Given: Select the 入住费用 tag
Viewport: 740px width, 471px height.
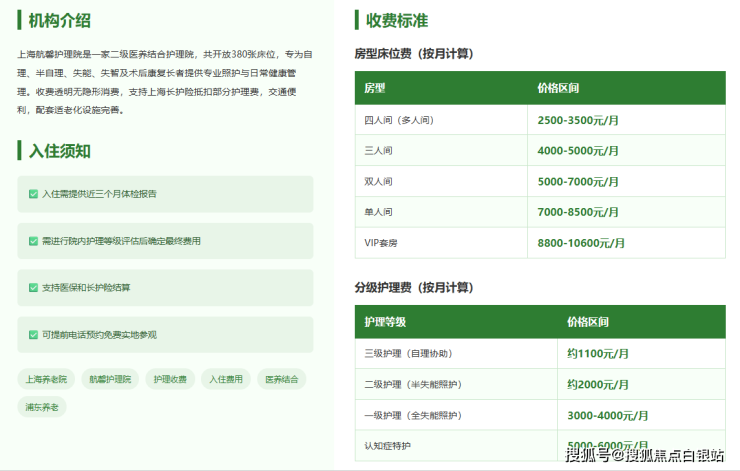Looking at the screenshot, I should click(x=226, y=379).
